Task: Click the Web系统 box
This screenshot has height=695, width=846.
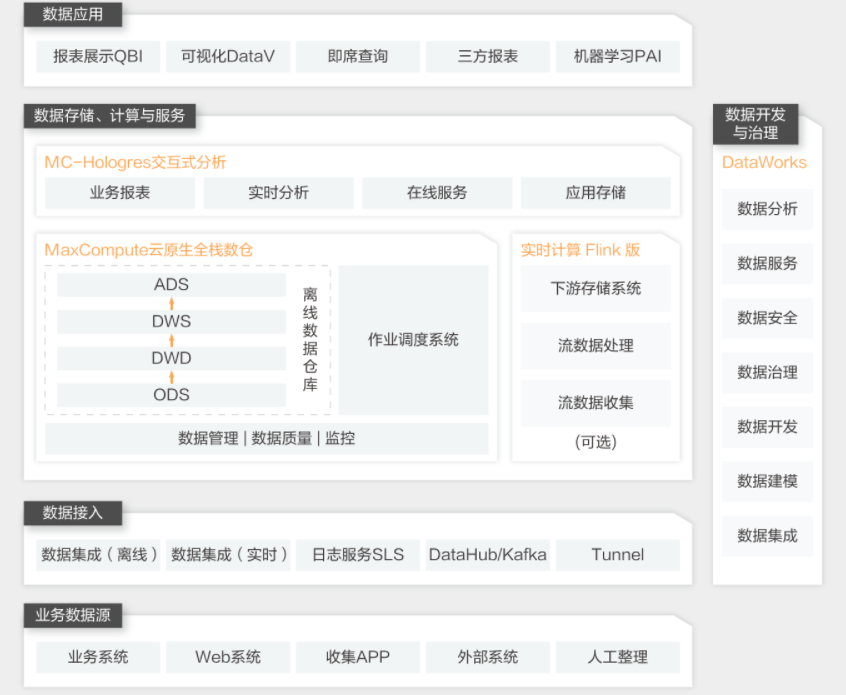Action: pyautogui.click(x=228, y=657)
